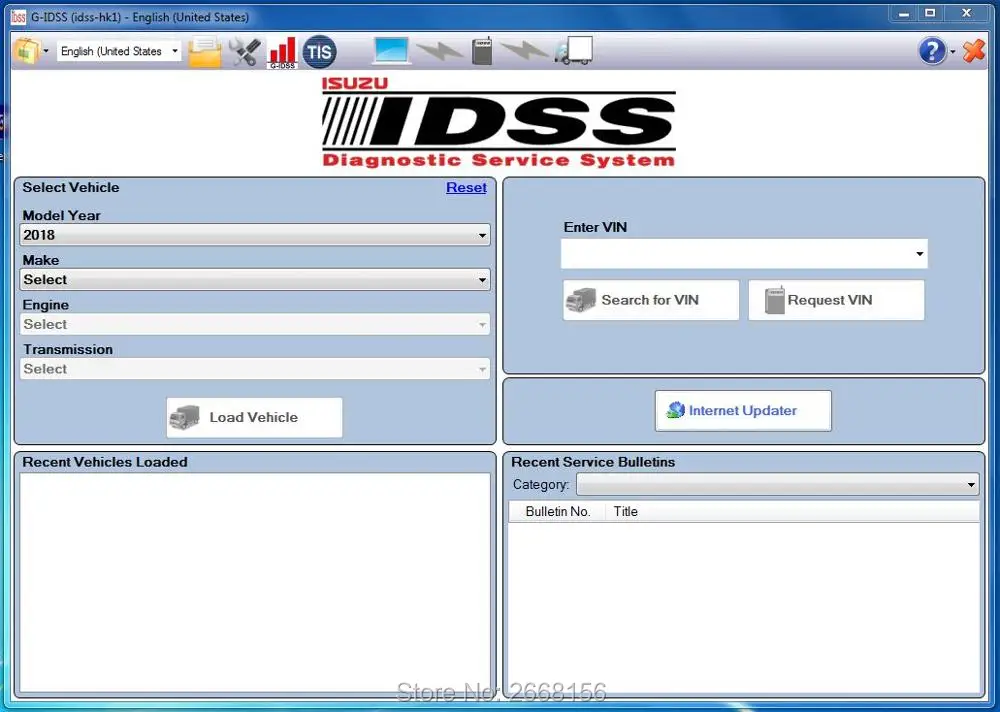Click the laptop computer connection icon
Viewport: 1000px width, 712px height.
click(391, 51)
